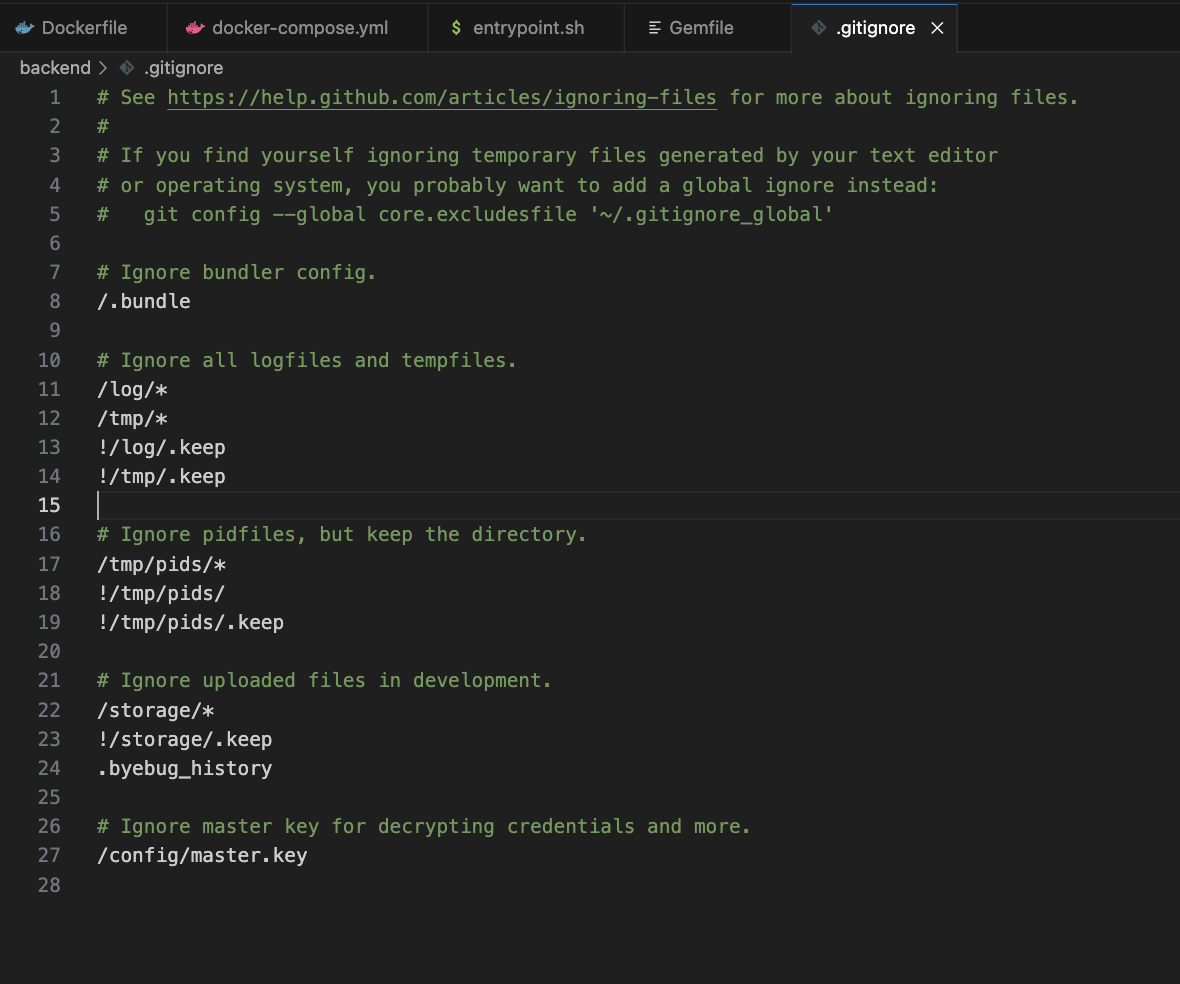Open the backend breadcrumb dropdown
The image size is (1180, 984).
[55, 67]
